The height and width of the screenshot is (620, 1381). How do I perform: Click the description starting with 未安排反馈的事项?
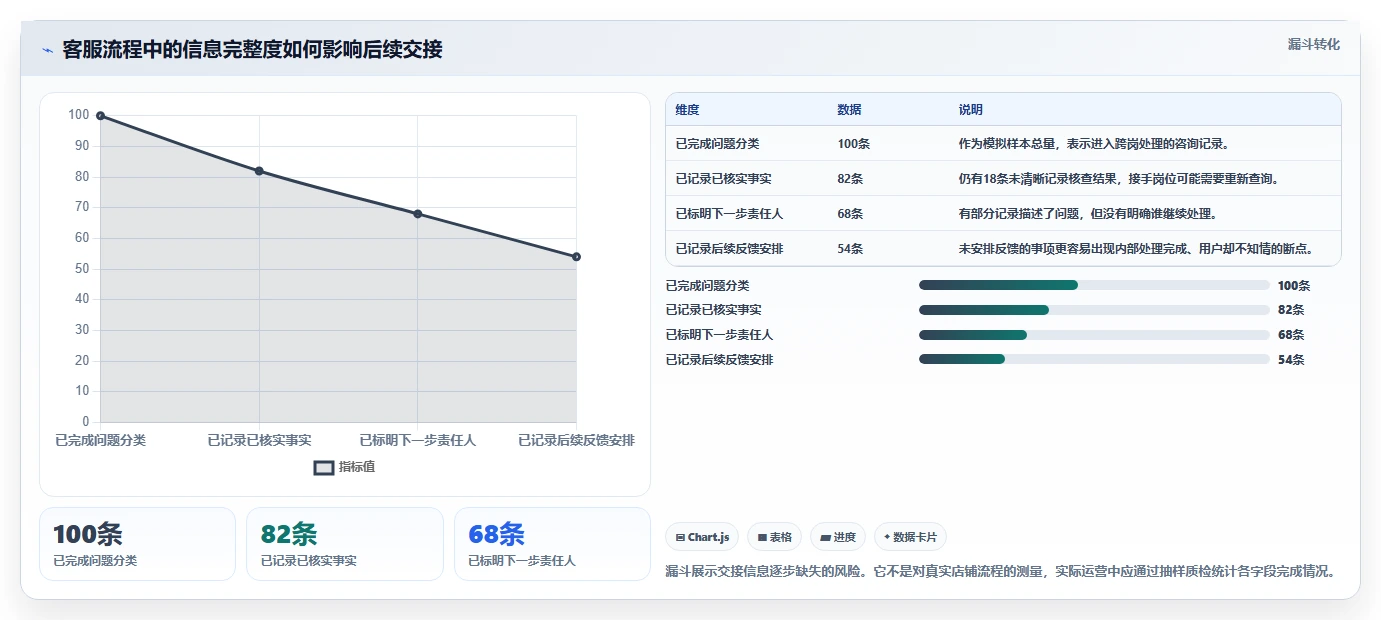pyautogui.click(x=1136, y=249)
